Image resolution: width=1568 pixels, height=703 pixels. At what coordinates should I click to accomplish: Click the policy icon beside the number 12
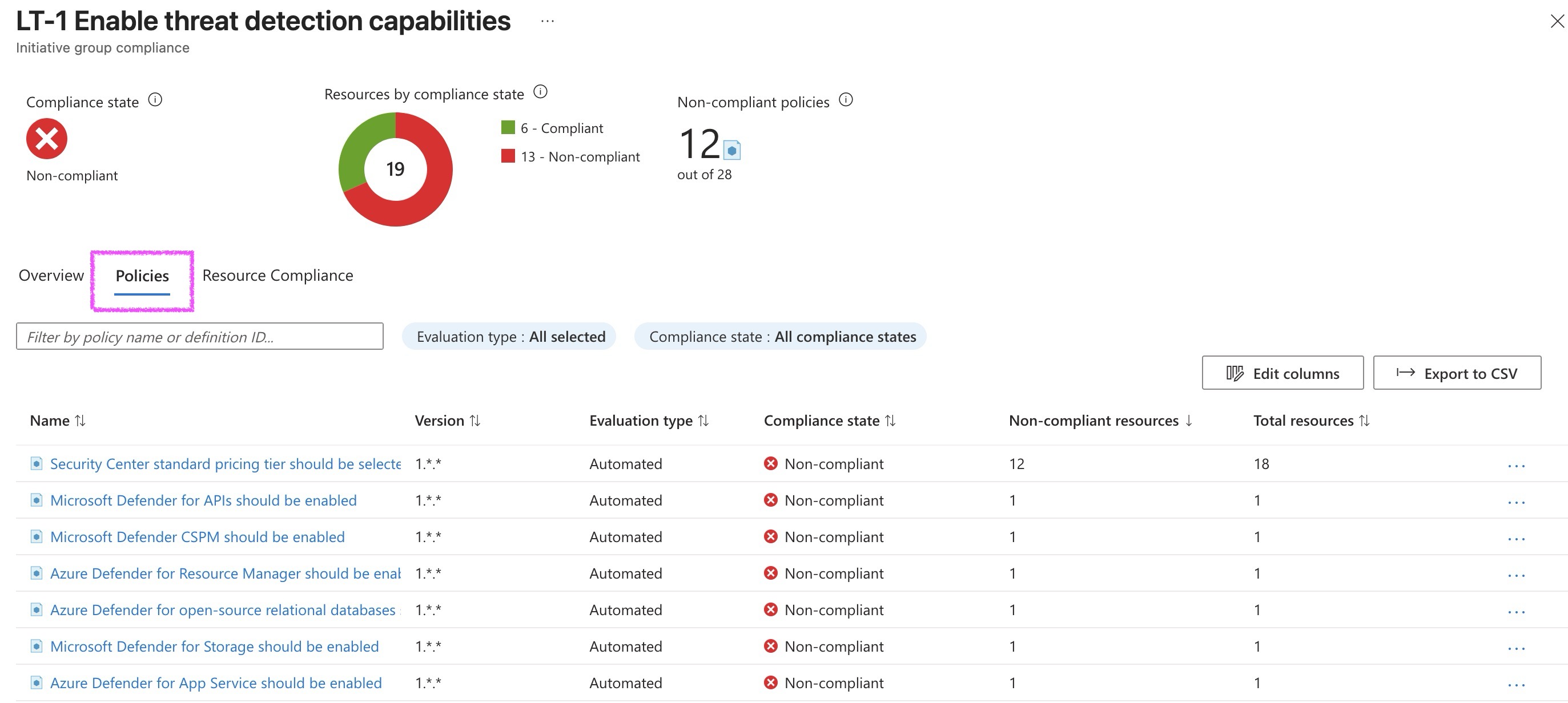point(731,150)
